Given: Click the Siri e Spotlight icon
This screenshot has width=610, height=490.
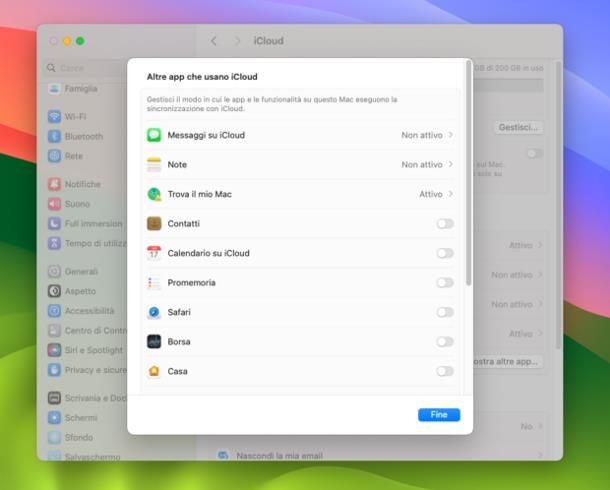Looking at the screenshot, I should tap(54, 350).
